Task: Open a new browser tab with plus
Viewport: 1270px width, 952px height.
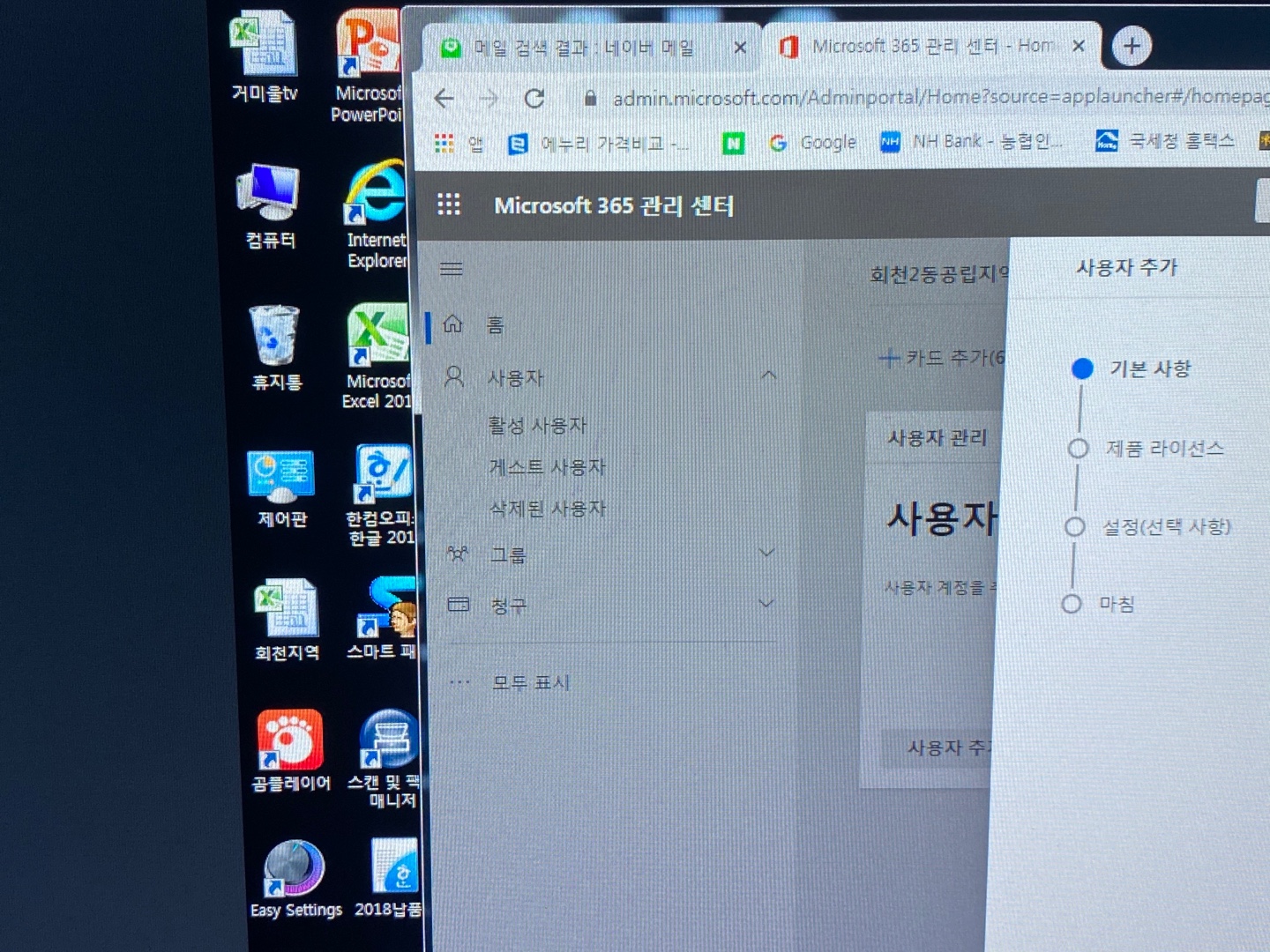Action: click(1132, 46)
